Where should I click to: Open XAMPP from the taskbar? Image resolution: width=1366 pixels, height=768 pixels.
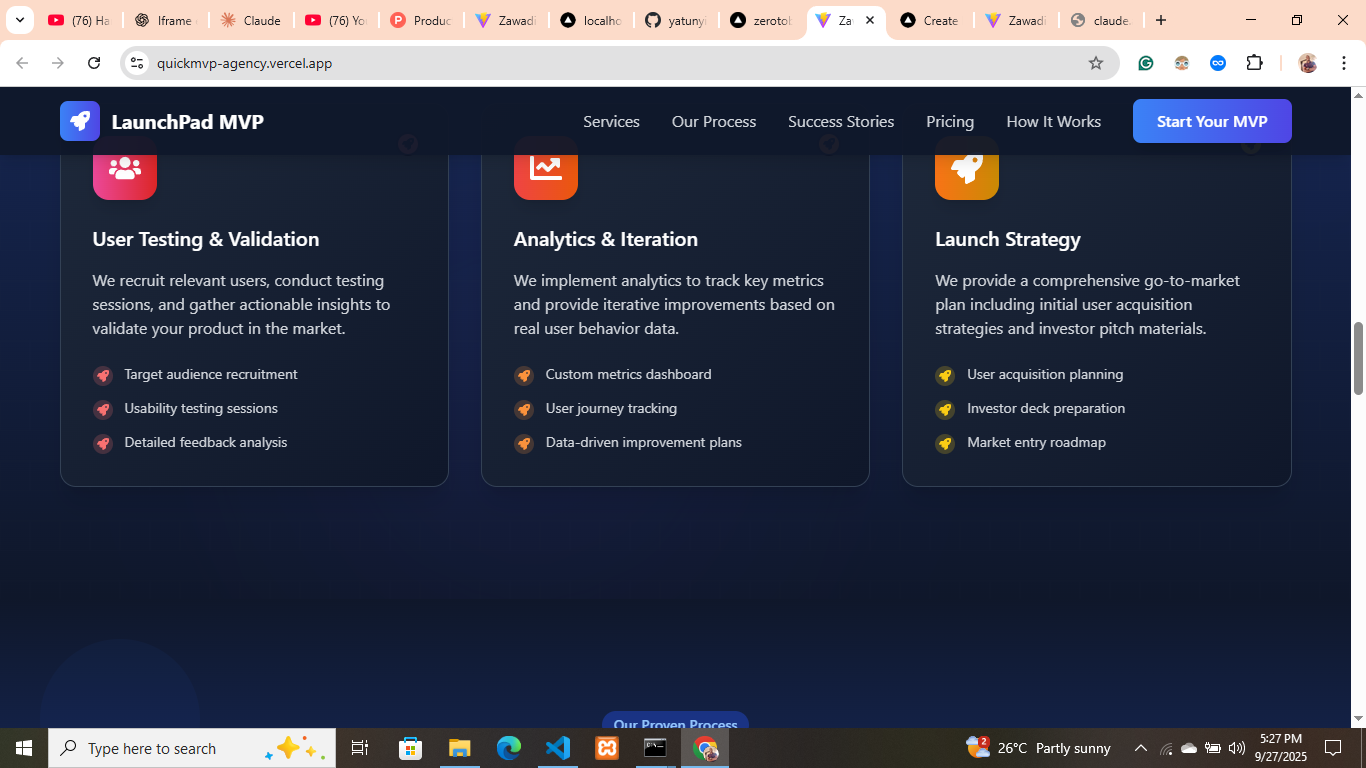[x=607, y=748]
